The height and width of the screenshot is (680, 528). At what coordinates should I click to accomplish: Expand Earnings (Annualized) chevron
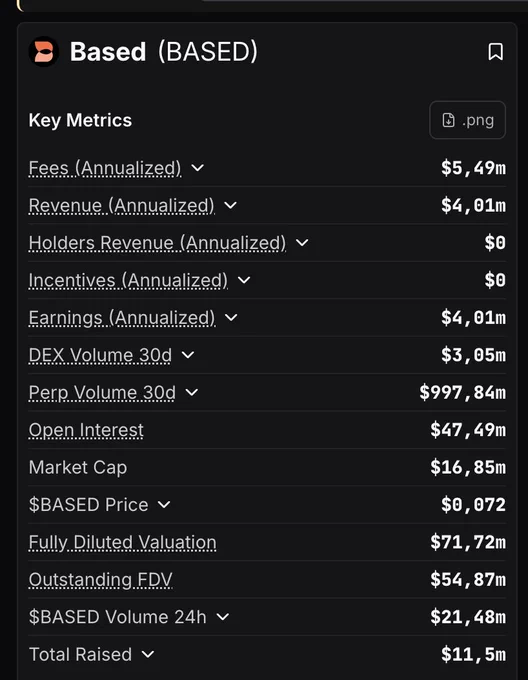(x=231, y=317)
